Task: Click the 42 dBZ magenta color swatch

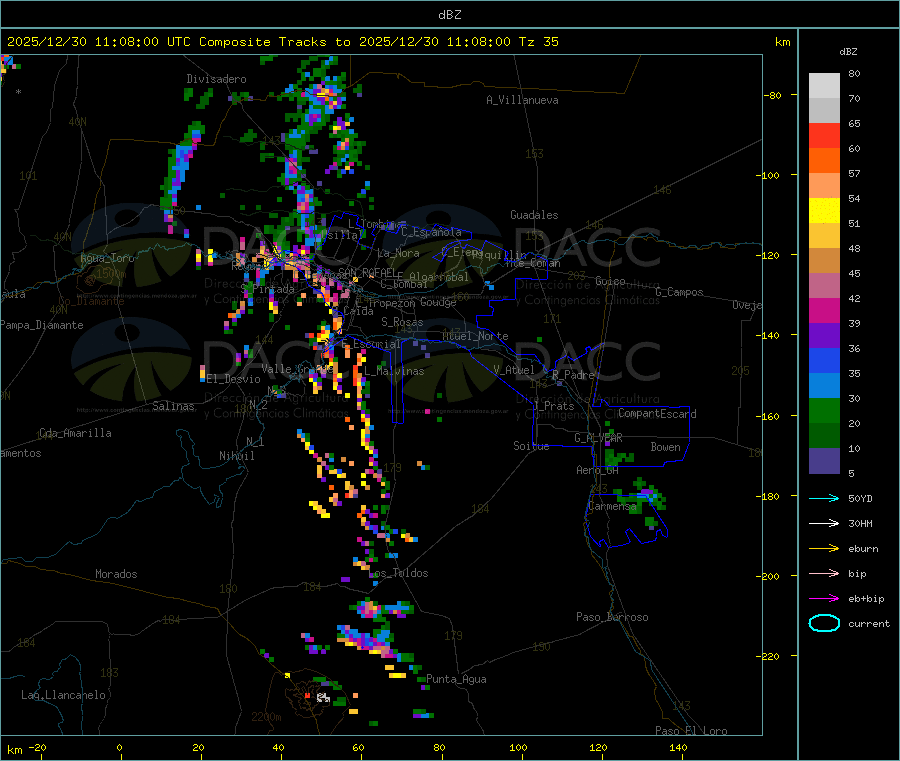Action: point(824,310)
